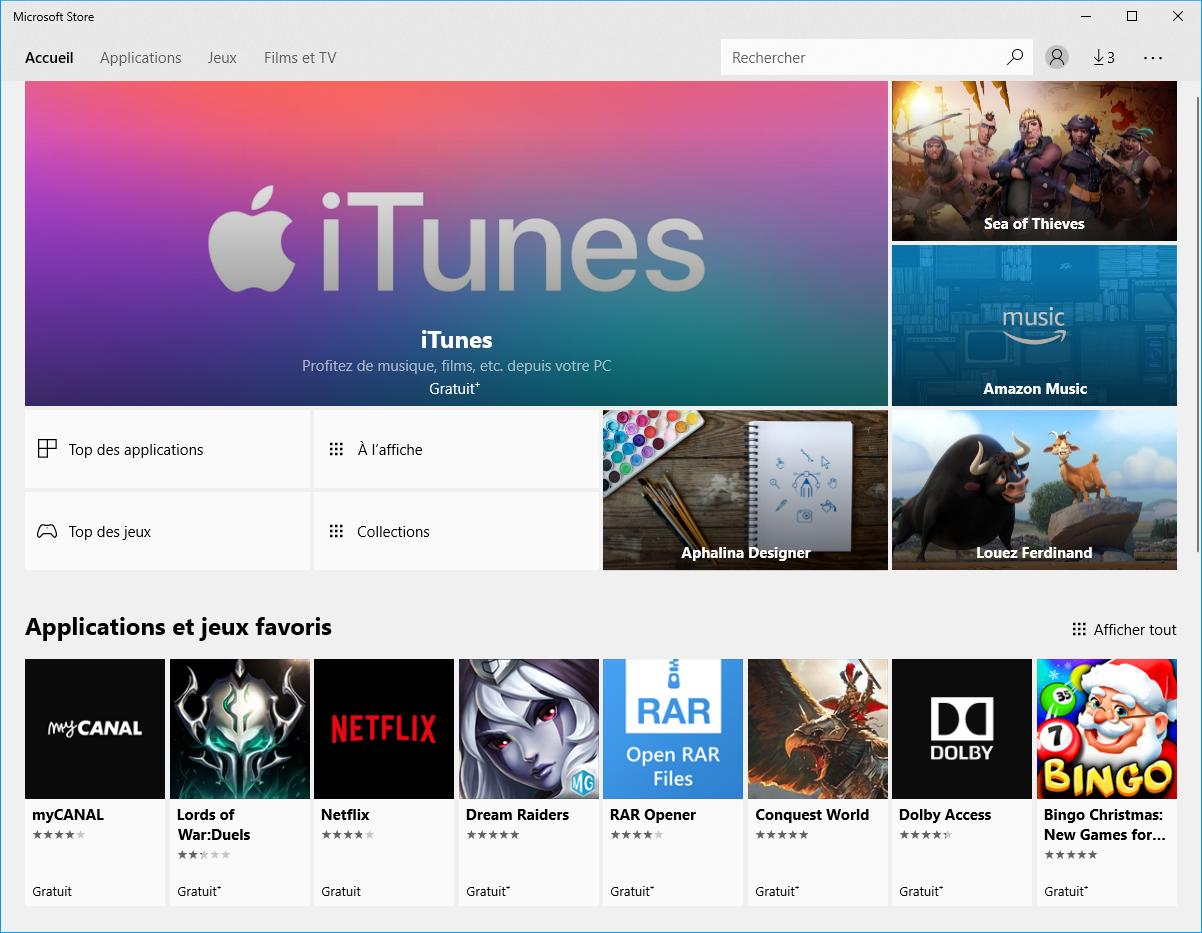Click the Gratuit label under myCANAL
The image size is (1202, 933).
pyautogui.click(x=52, y=891)
